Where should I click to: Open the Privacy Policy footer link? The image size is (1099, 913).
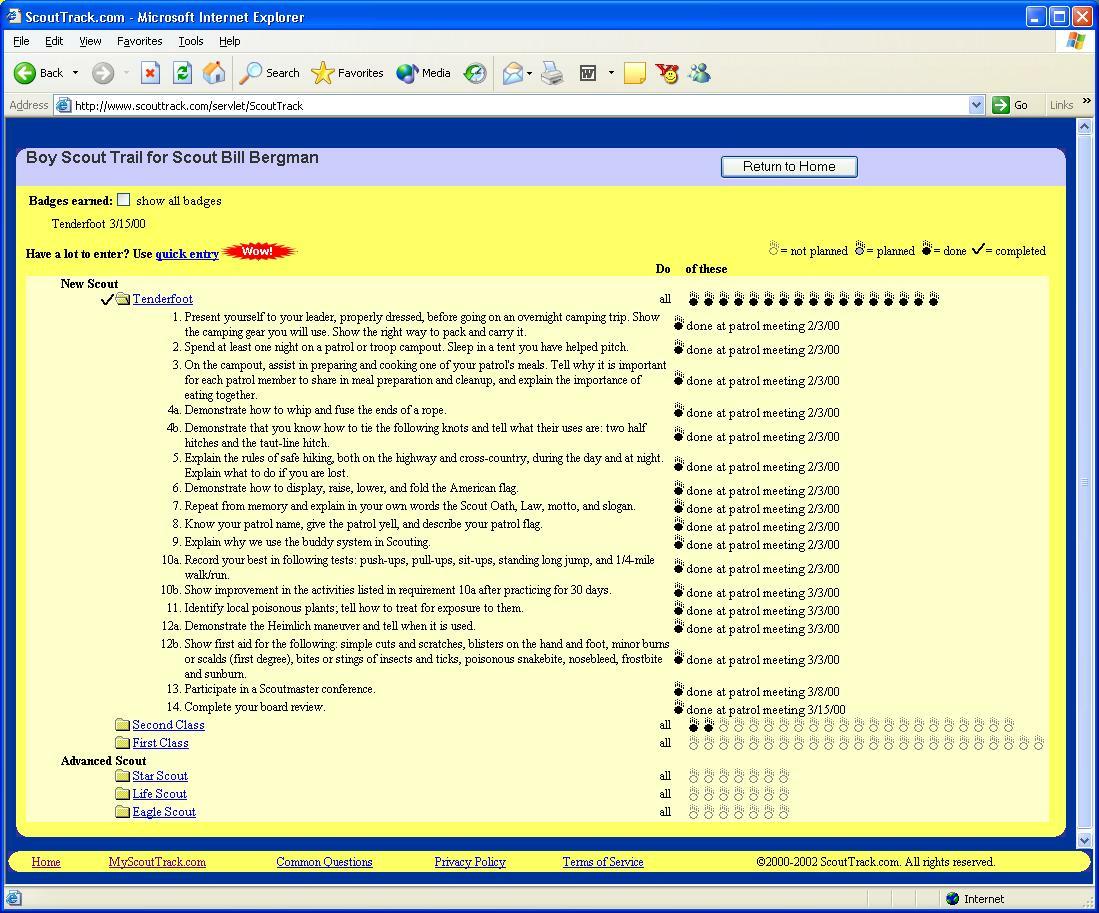[x=470, y=862]
